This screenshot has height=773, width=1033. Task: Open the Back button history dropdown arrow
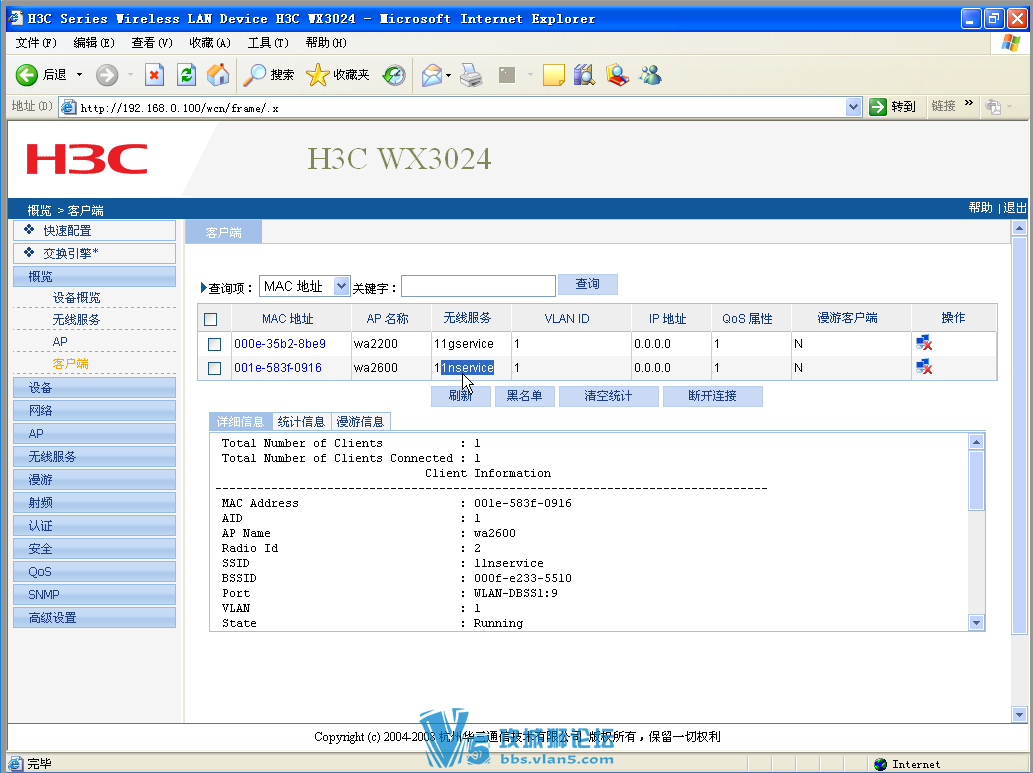pos(80,74)
